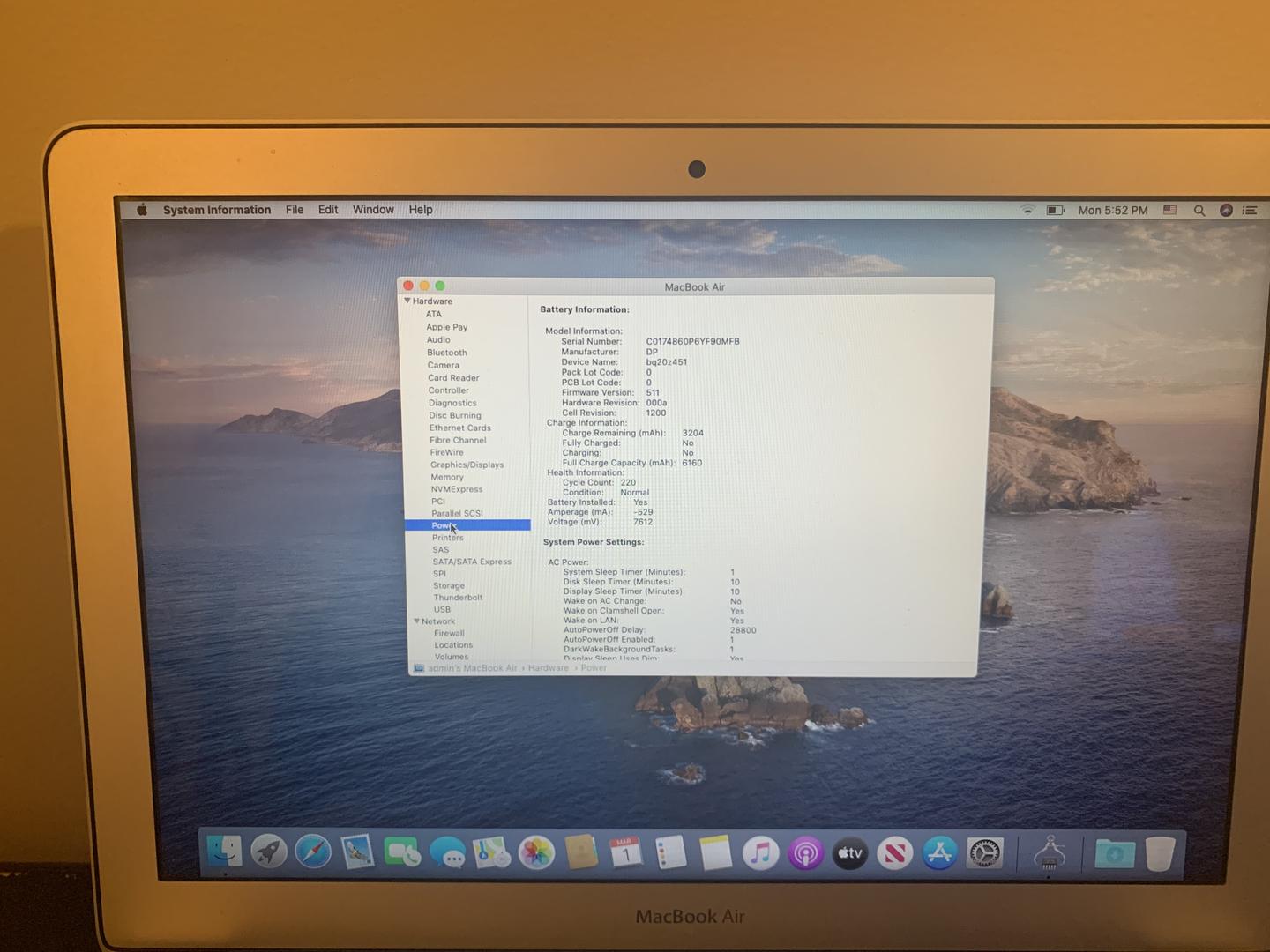
Task: Open Siri from menu bar
Action: tap(1226, 211)
